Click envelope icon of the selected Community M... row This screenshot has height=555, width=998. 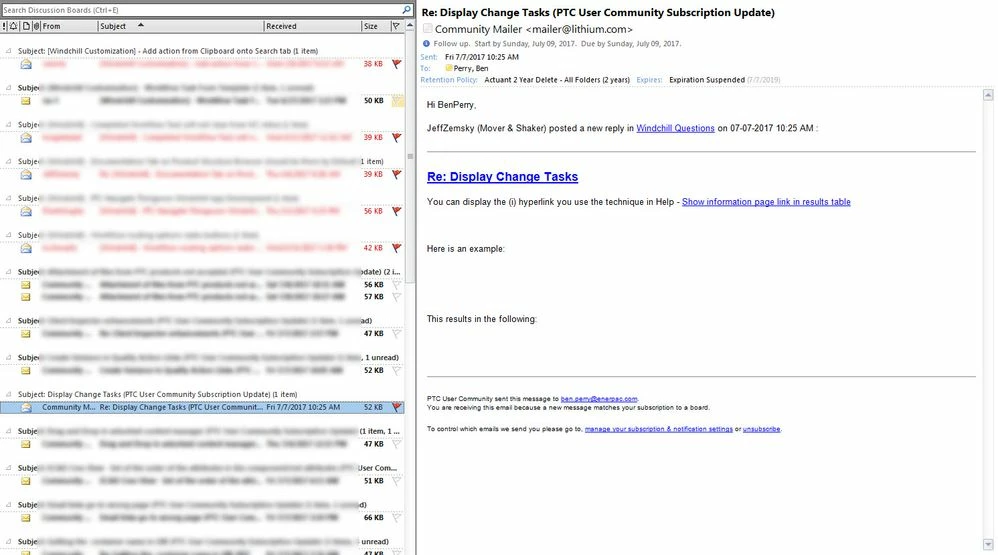[25, 407]
